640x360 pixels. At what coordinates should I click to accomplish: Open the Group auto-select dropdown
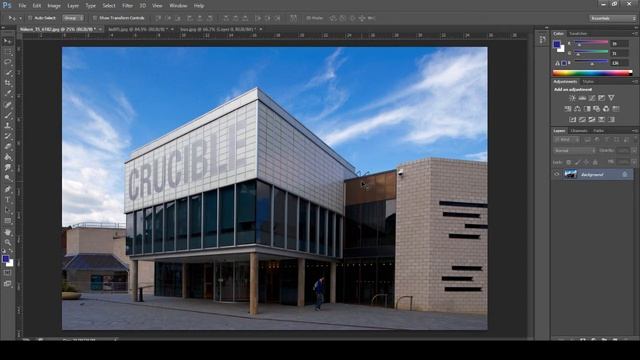click(73, 18)
